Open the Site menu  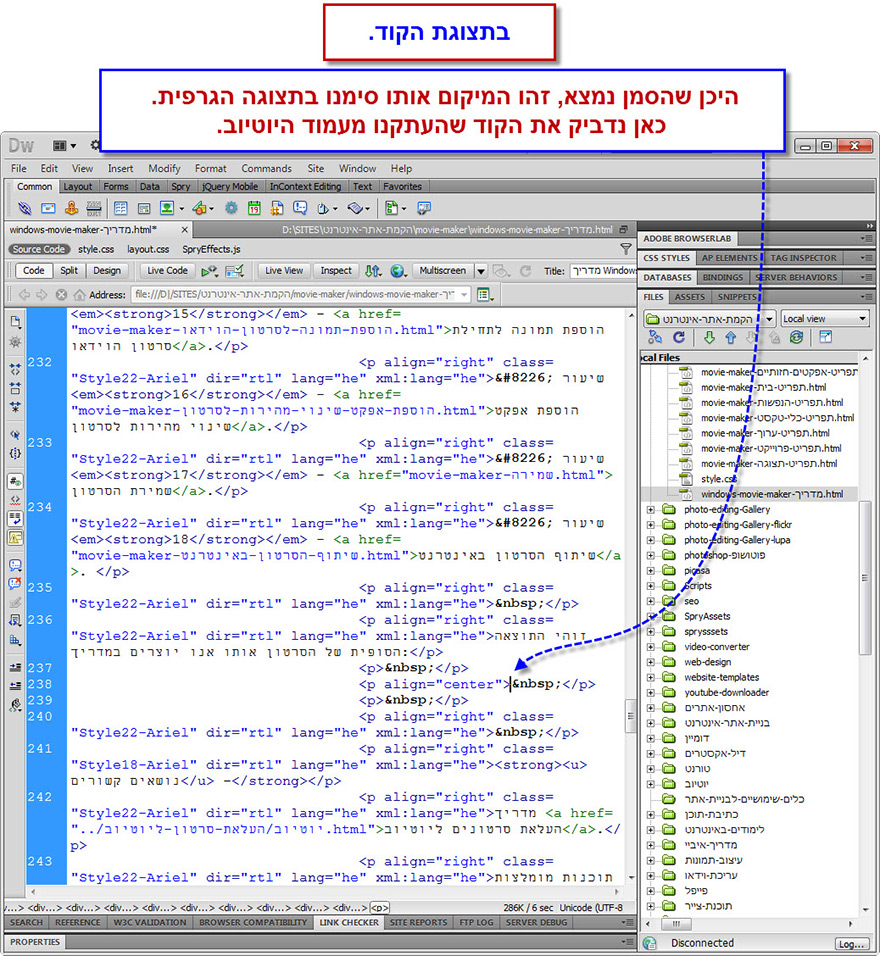[x=315, y=168]
